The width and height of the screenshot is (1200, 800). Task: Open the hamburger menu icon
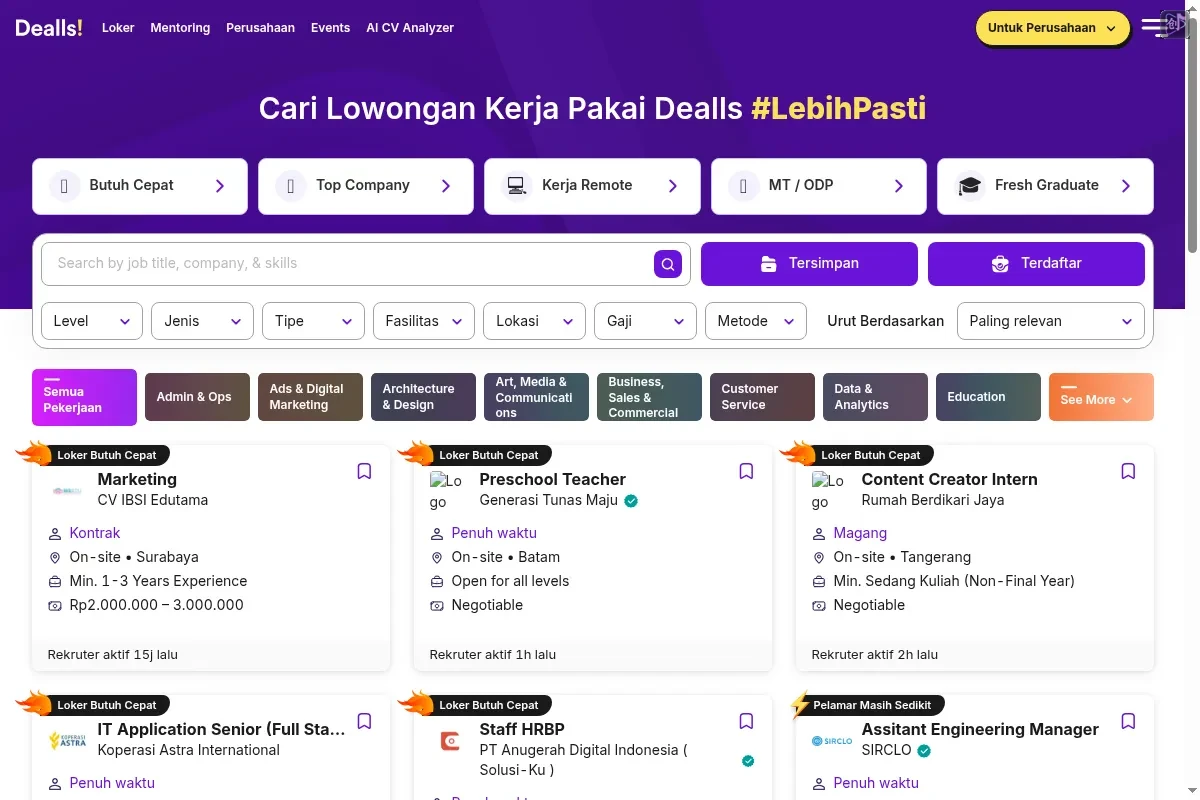(x=1153, y=28)
